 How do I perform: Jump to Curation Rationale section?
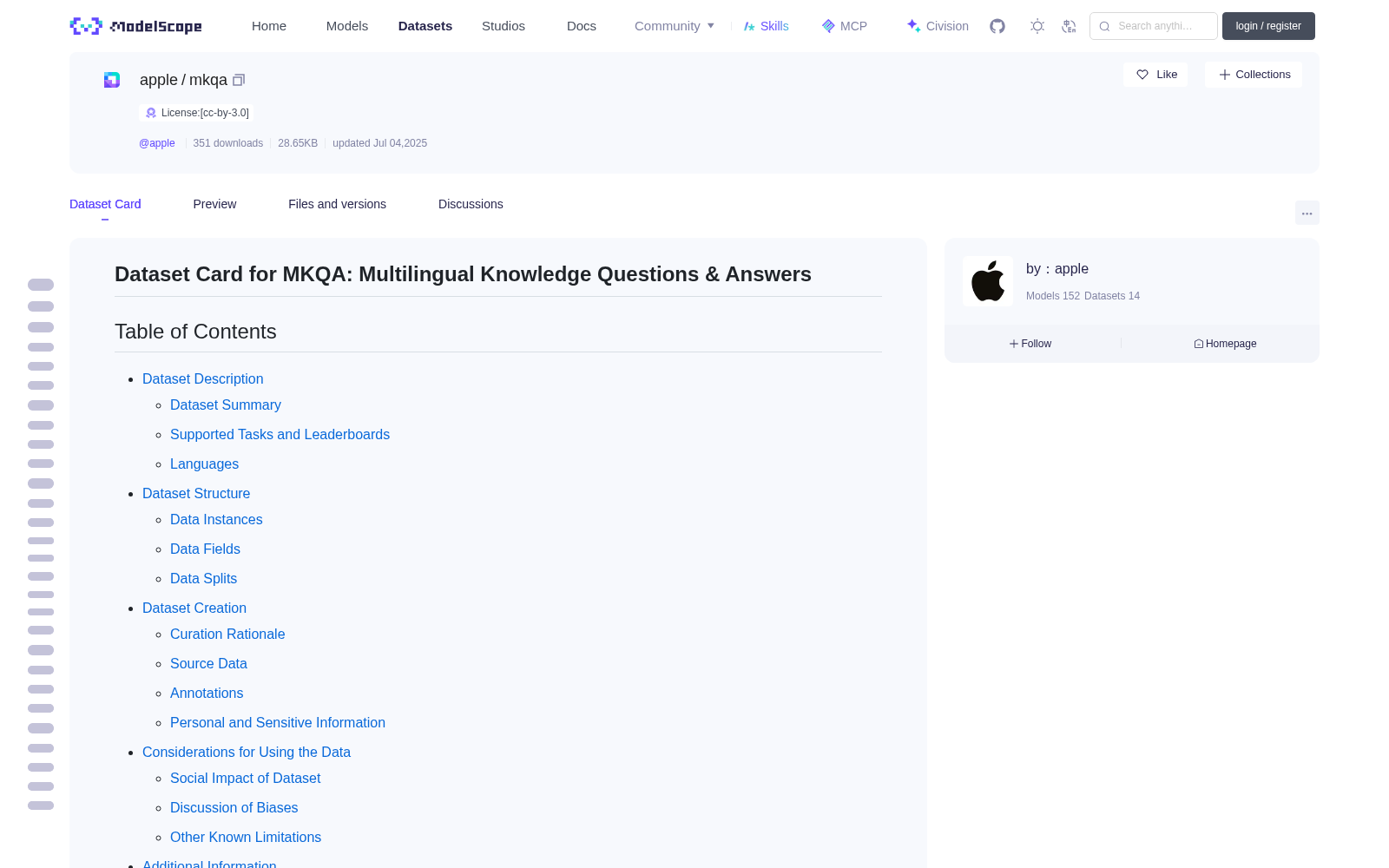227,634
